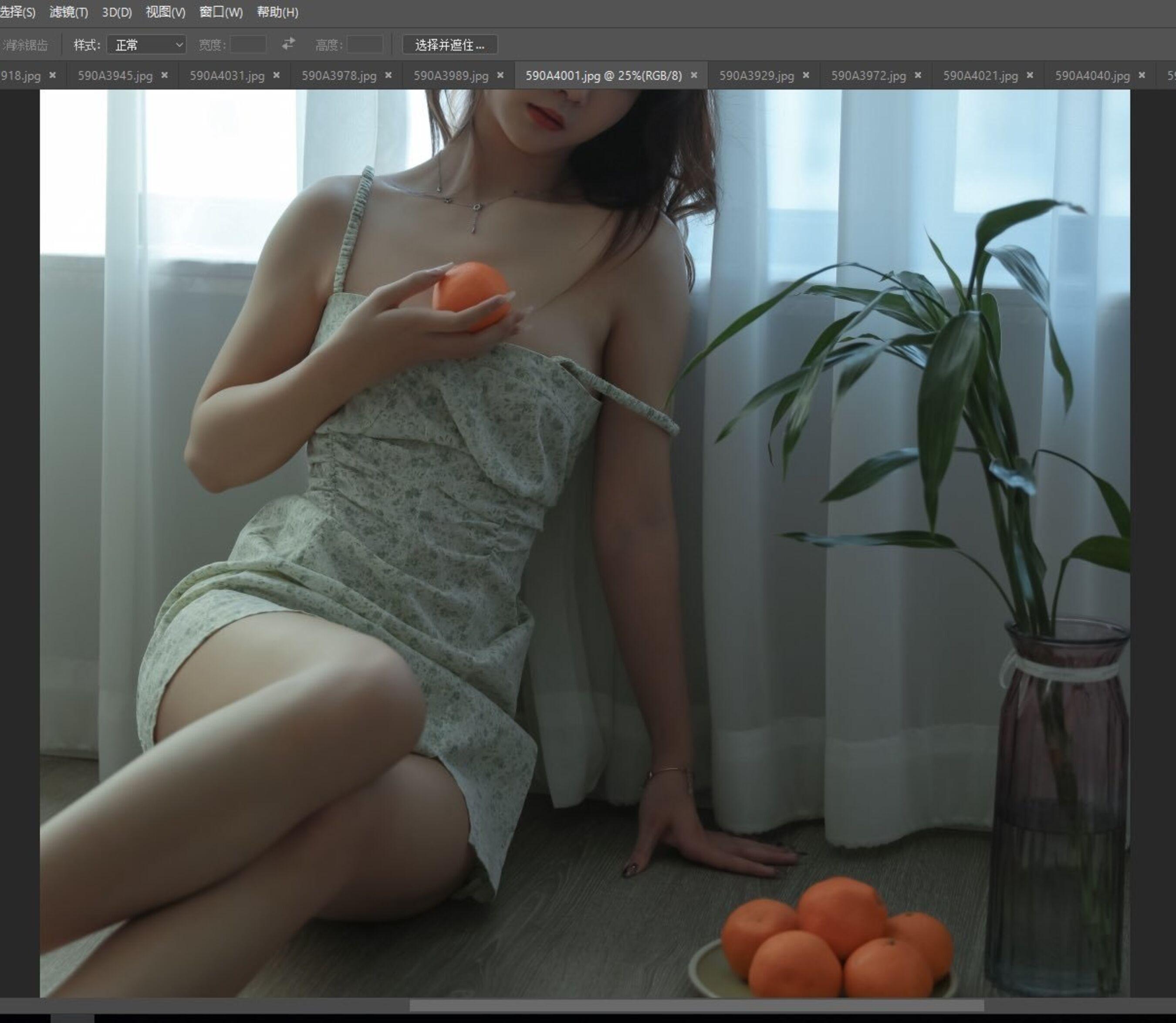Close the 590A3972.jpg tab X icon
Image resolution: width=1176 pixels, height=1023 pixels.
click(x=917, y=75)
